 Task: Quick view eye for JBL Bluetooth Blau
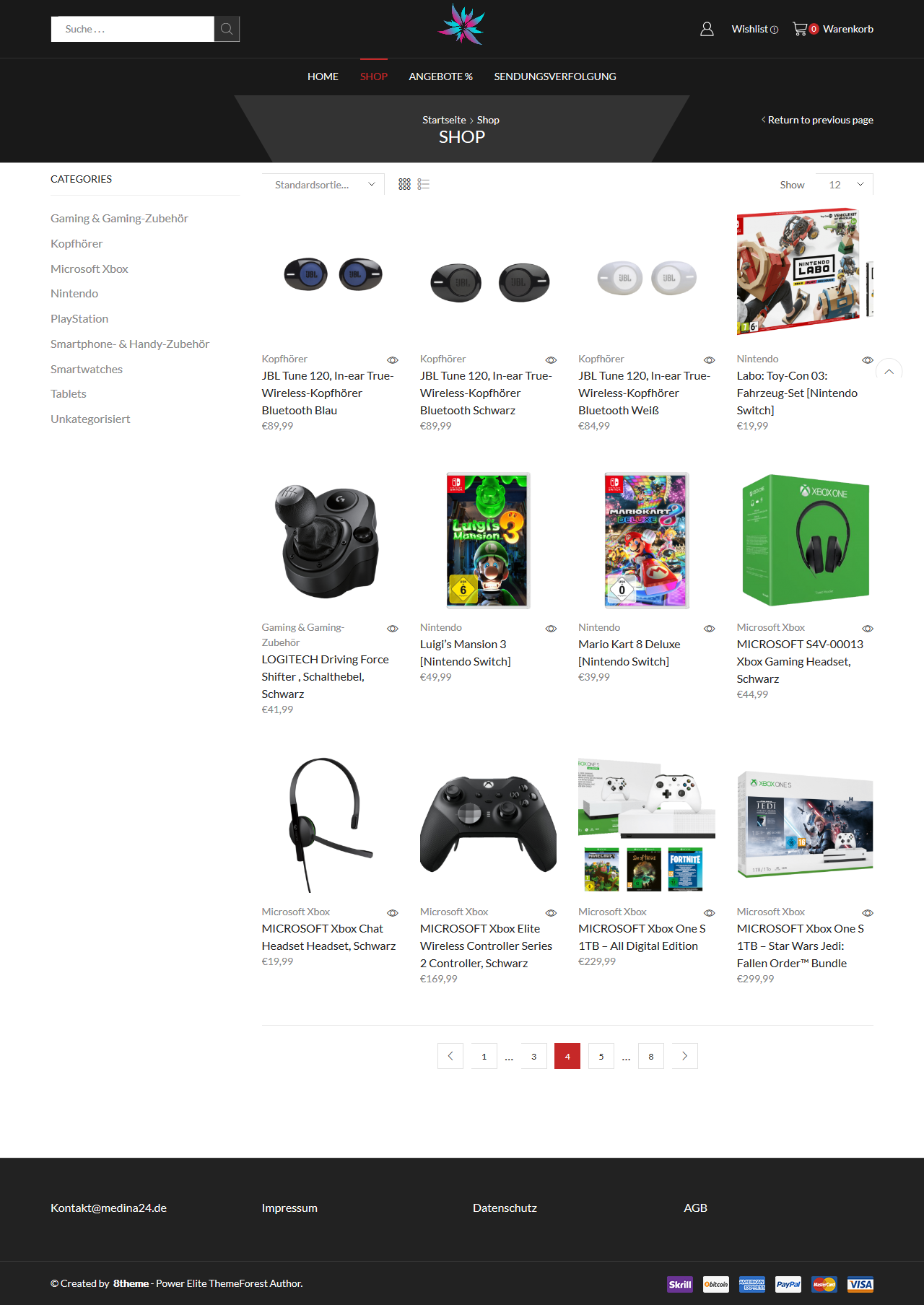(393, 360)
